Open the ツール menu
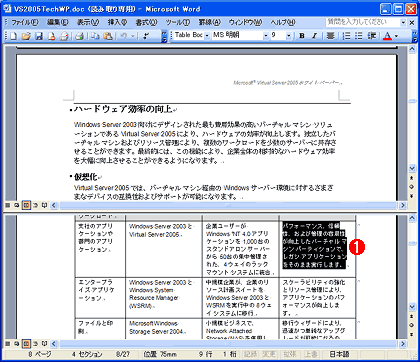Viewport: 420px width, 362px height. coord(178,22)
